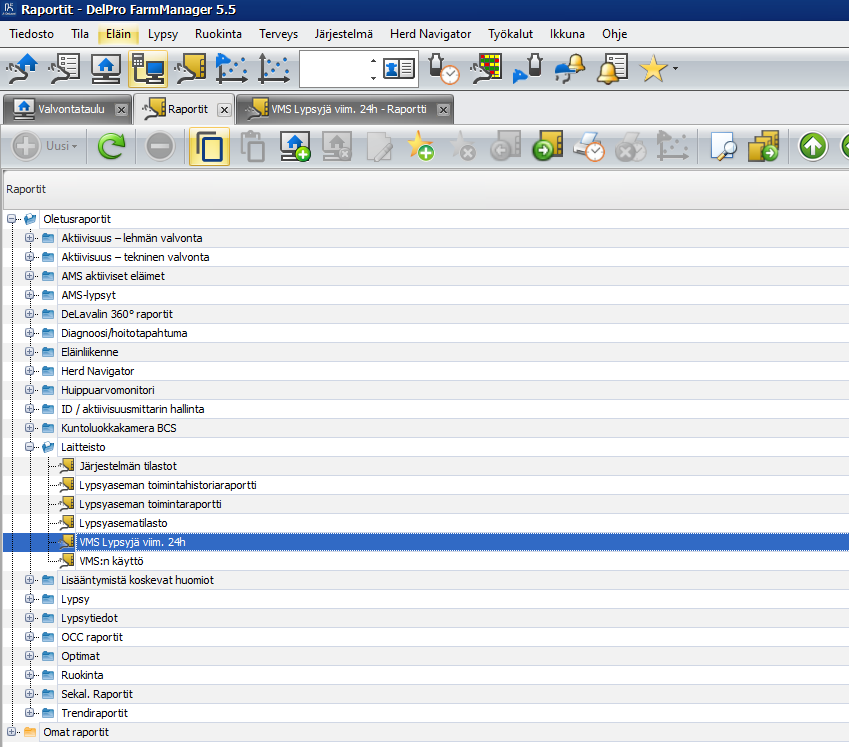The height and width of the screenshot is (747, 849).
Task: Click the milk can with clock icon
Action: (x=444, y=69)
